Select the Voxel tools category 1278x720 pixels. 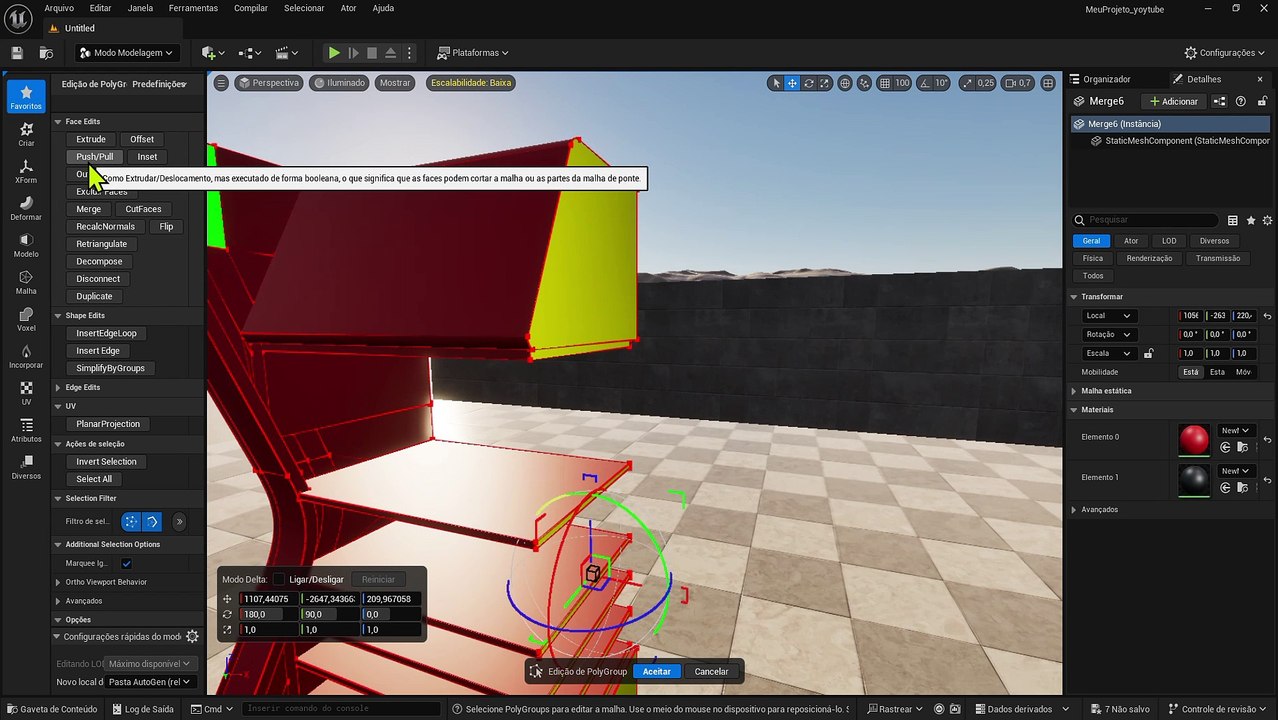[26, 319]
